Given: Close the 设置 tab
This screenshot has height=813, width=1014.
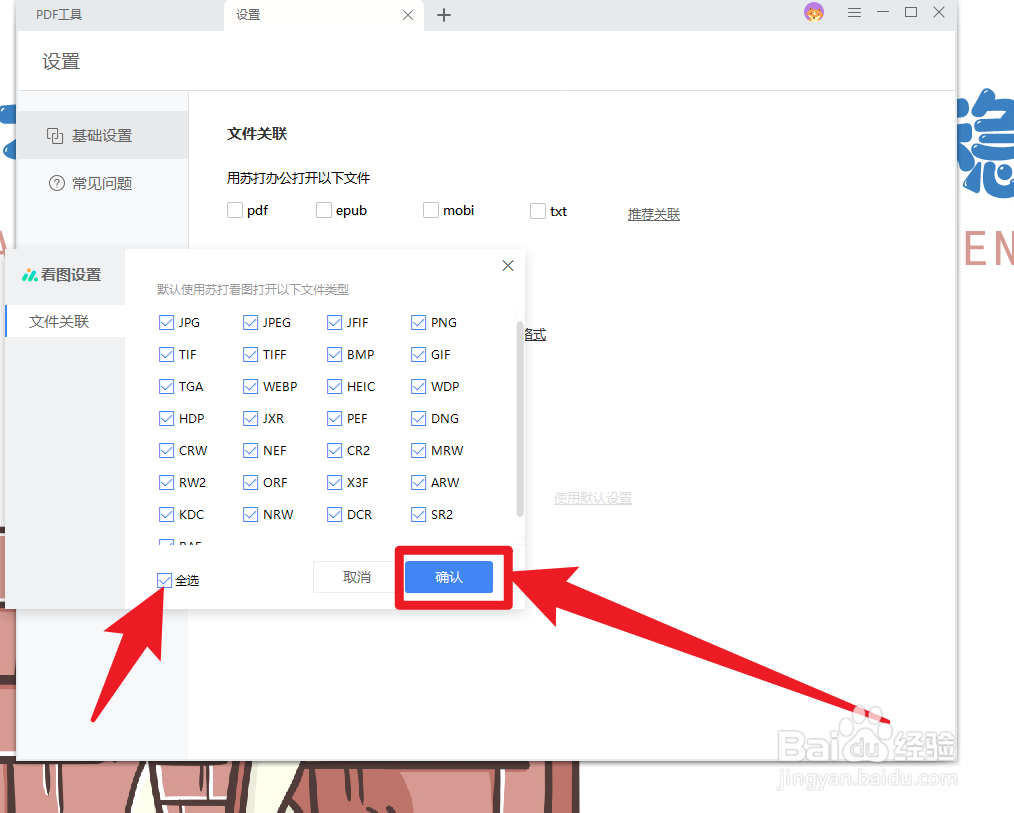Looking at the screenshot, I should tap(408, 15).
